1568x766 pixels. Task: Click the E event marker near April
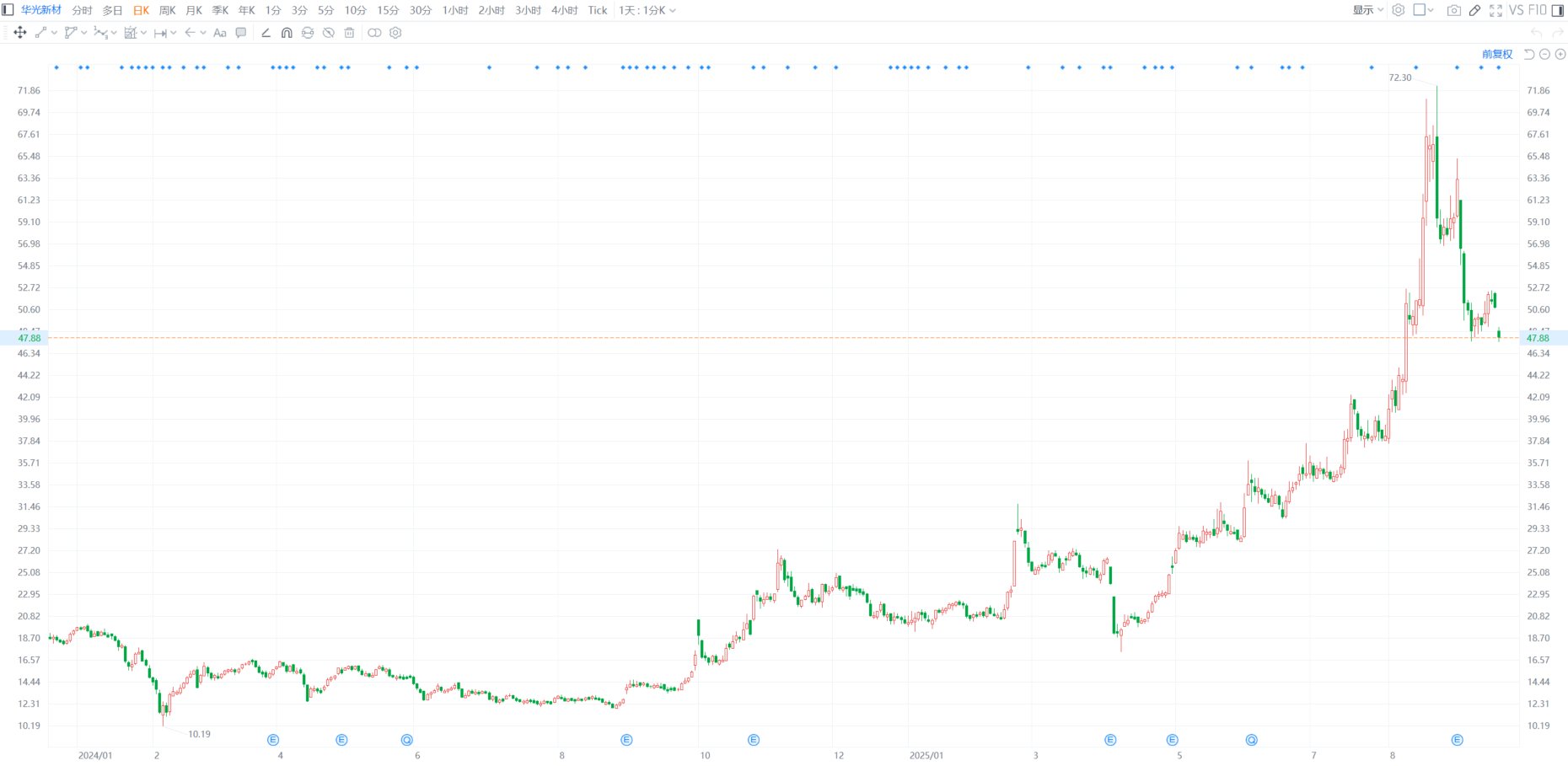point(273,740)
